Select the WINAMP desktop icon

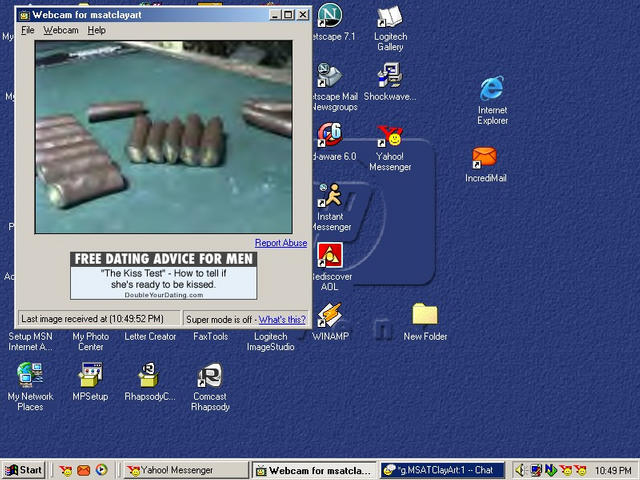330,315
